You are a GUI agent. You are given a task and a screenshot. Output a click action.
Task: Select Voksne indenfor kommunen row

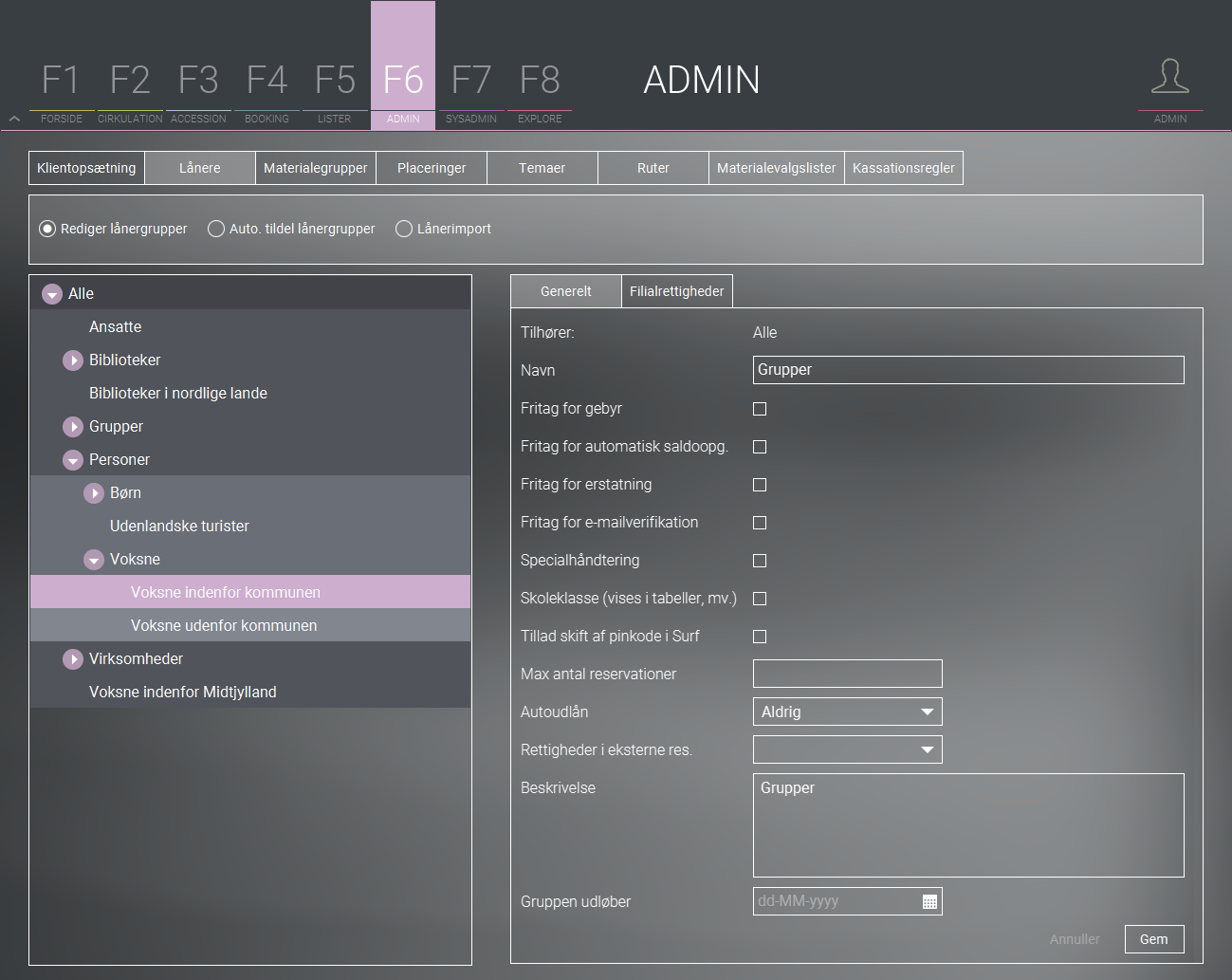250,592
